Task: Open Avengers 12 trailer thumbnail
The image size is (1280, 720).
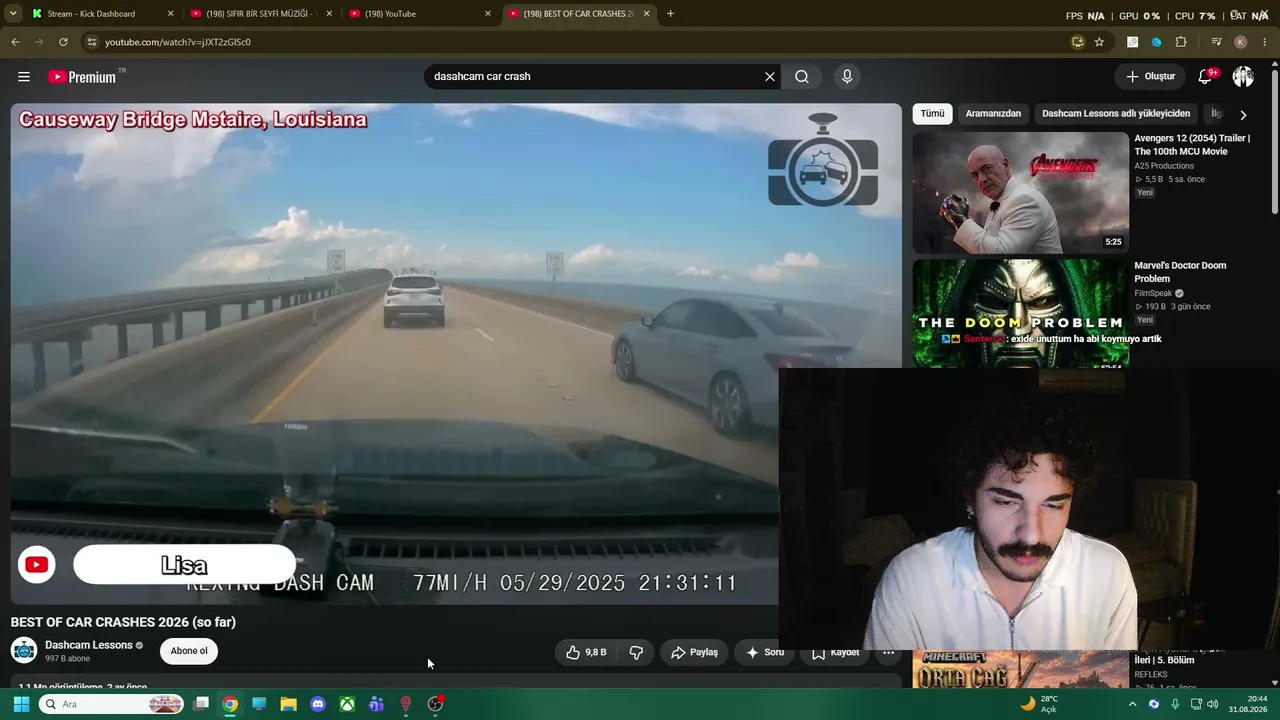Action: [1020, 193]
